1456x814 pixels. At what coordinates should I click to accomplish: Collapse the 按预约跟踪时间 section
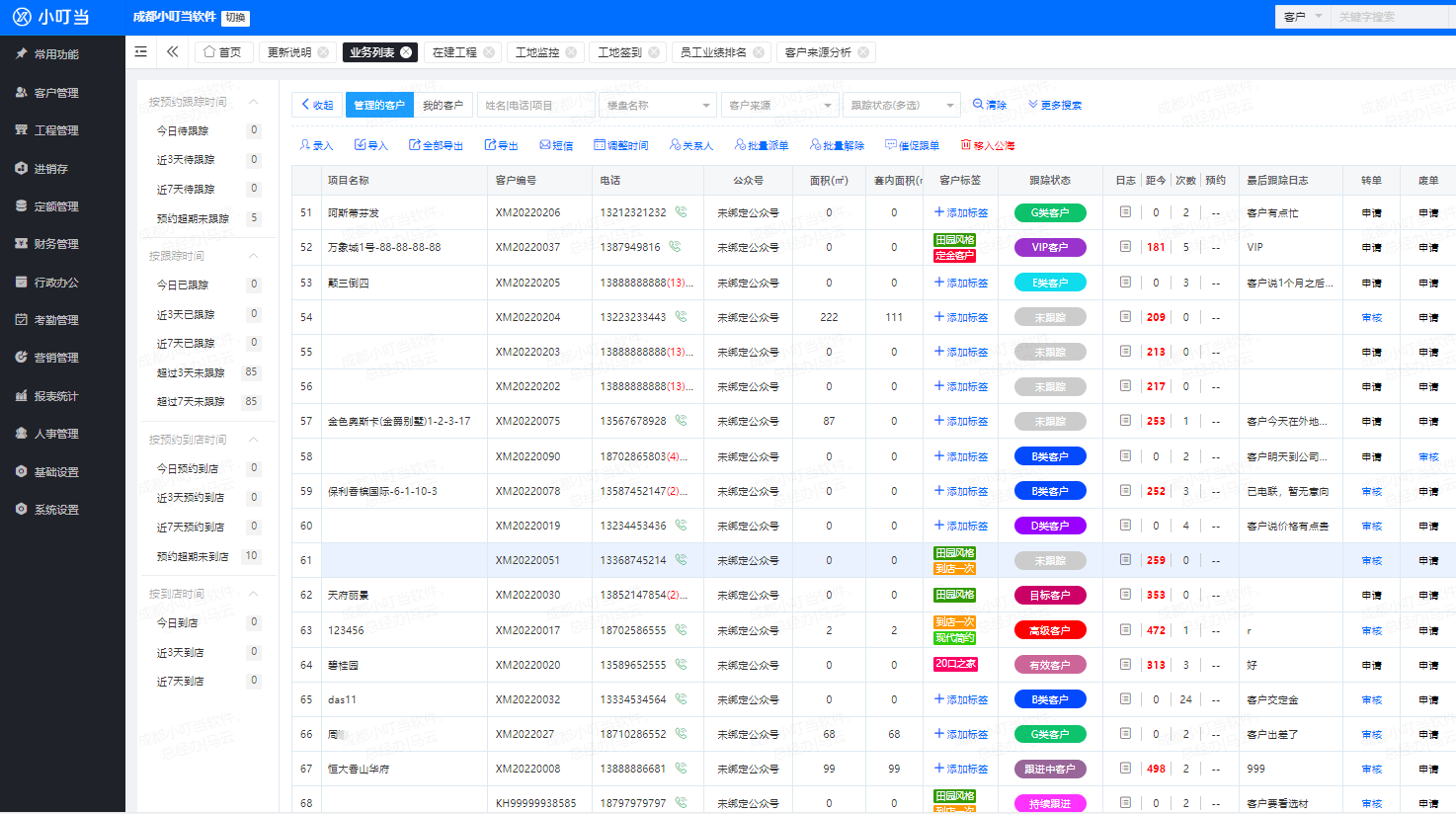pyautogui.click(x=254, y=102)
